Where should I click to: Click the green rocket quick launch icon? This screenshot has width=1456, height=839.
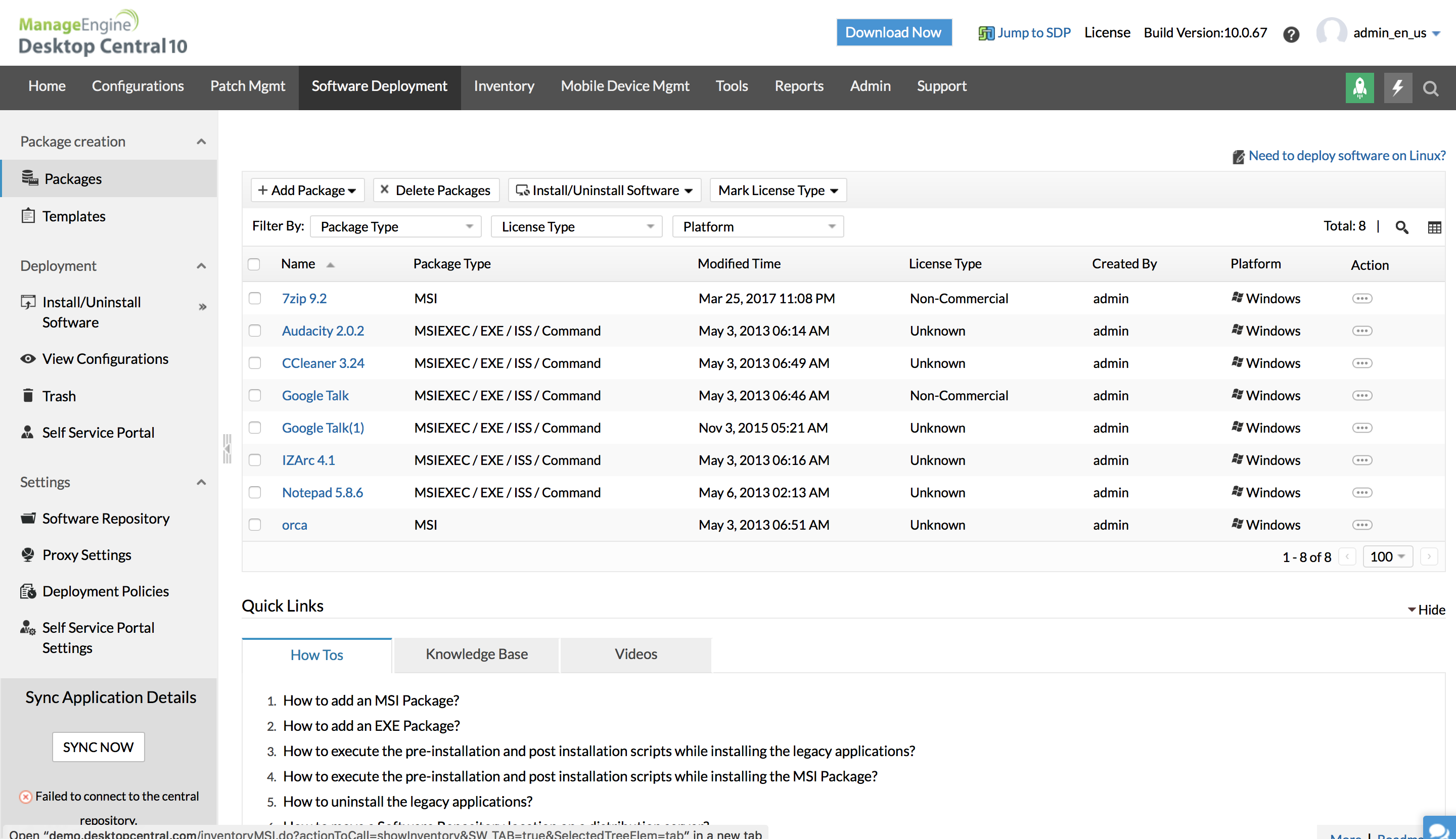point(1359,87)
